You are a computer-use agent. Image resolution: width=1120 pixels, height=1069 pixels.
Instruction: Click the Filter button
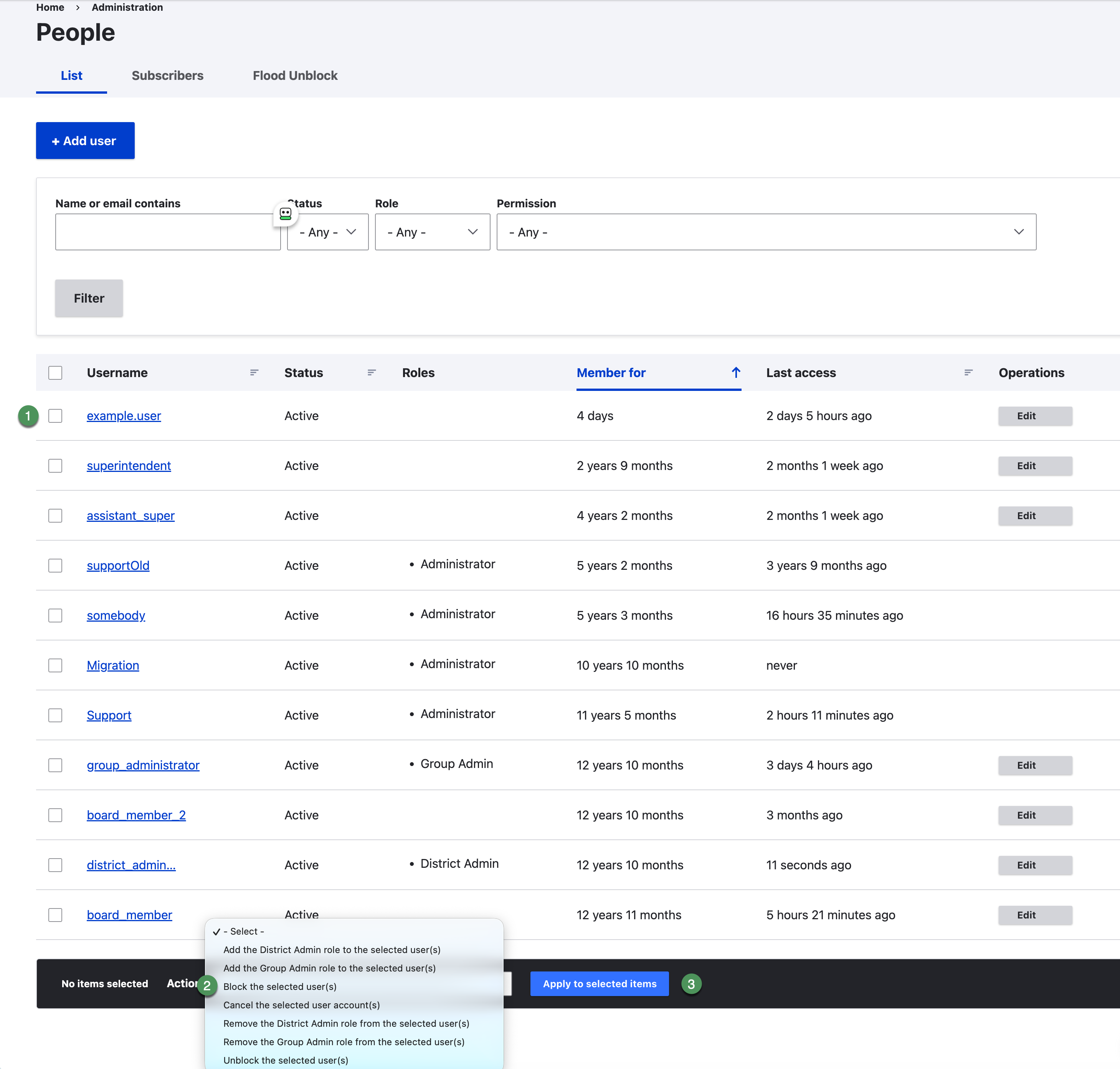coord(89,298)
